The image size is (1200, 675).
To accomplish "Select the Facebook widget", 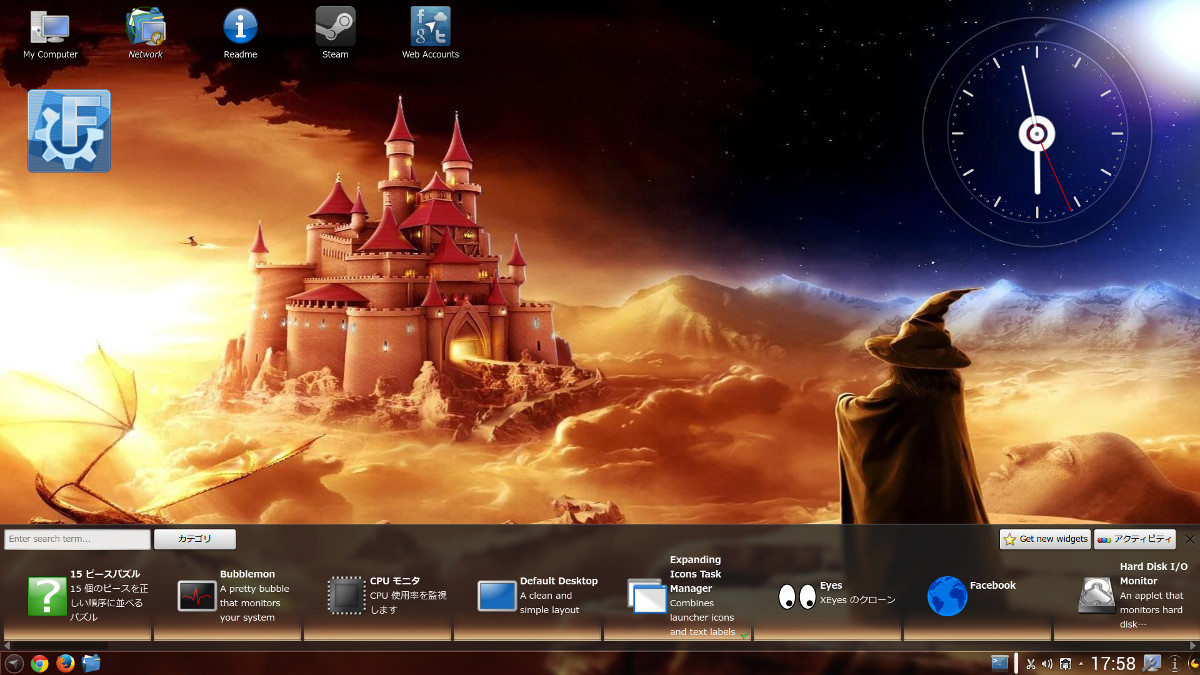I will click(x=977, y=596).
